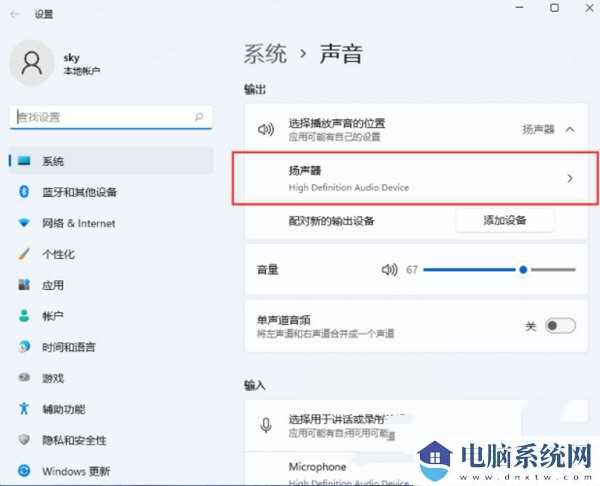Open 时间和语言 in sidebar
This screenshot has height=486, width=600.
coord(111,347)
